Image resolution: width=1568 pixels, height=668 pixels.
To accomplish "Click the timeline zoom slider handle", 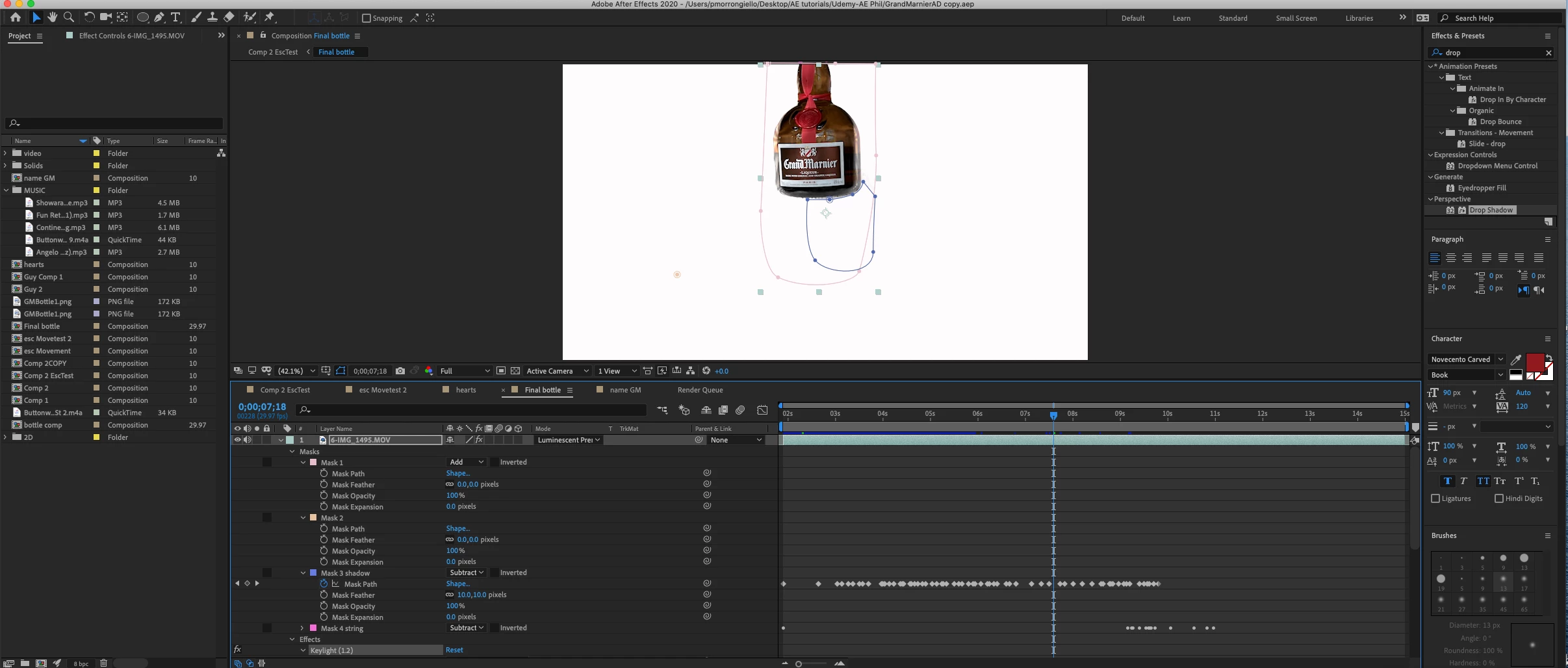I will tap(799, 663).
